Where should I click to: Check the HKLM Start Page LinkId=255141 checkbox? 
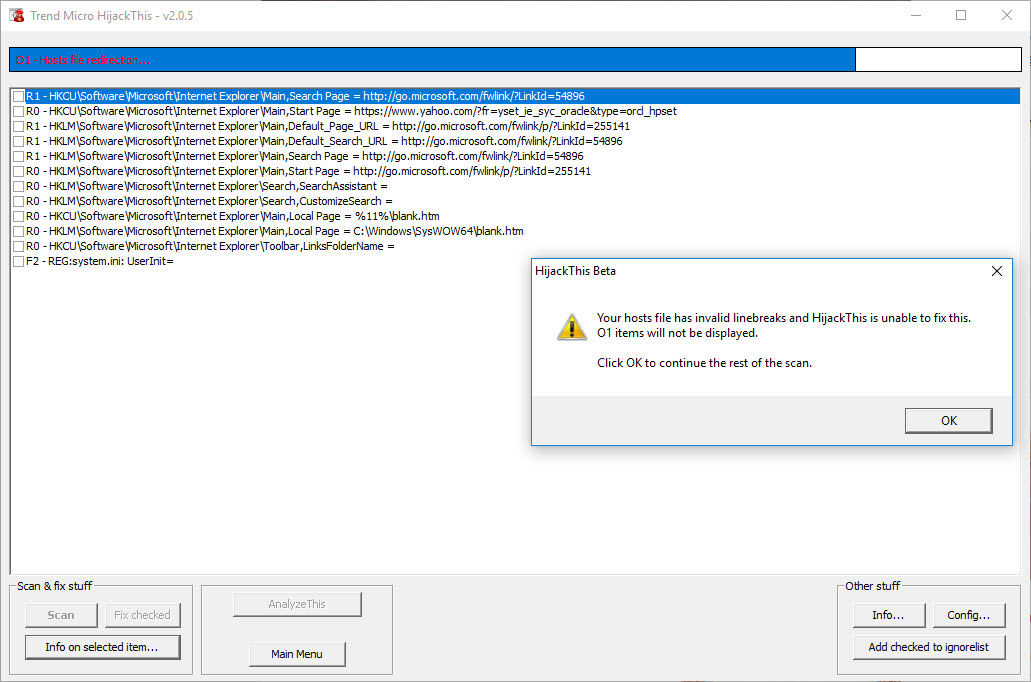coord(18,172)
